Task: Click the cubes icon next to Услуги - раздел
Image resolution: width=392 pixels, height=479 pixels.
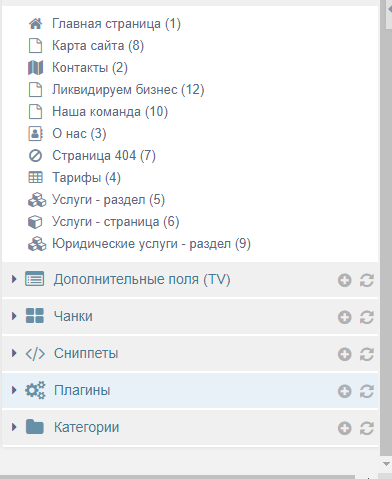Action: [37, 200]
